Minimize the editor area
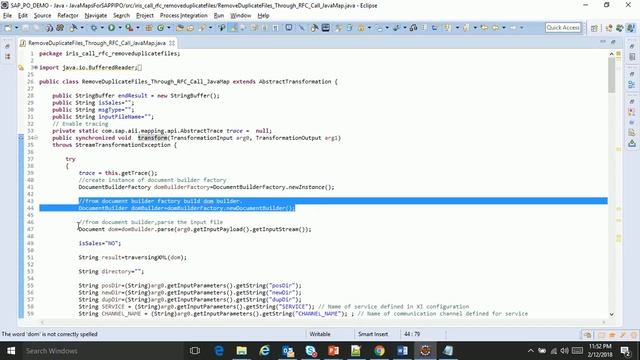The height and width of the screenshot is (360, 640). [x=603, y=42]
